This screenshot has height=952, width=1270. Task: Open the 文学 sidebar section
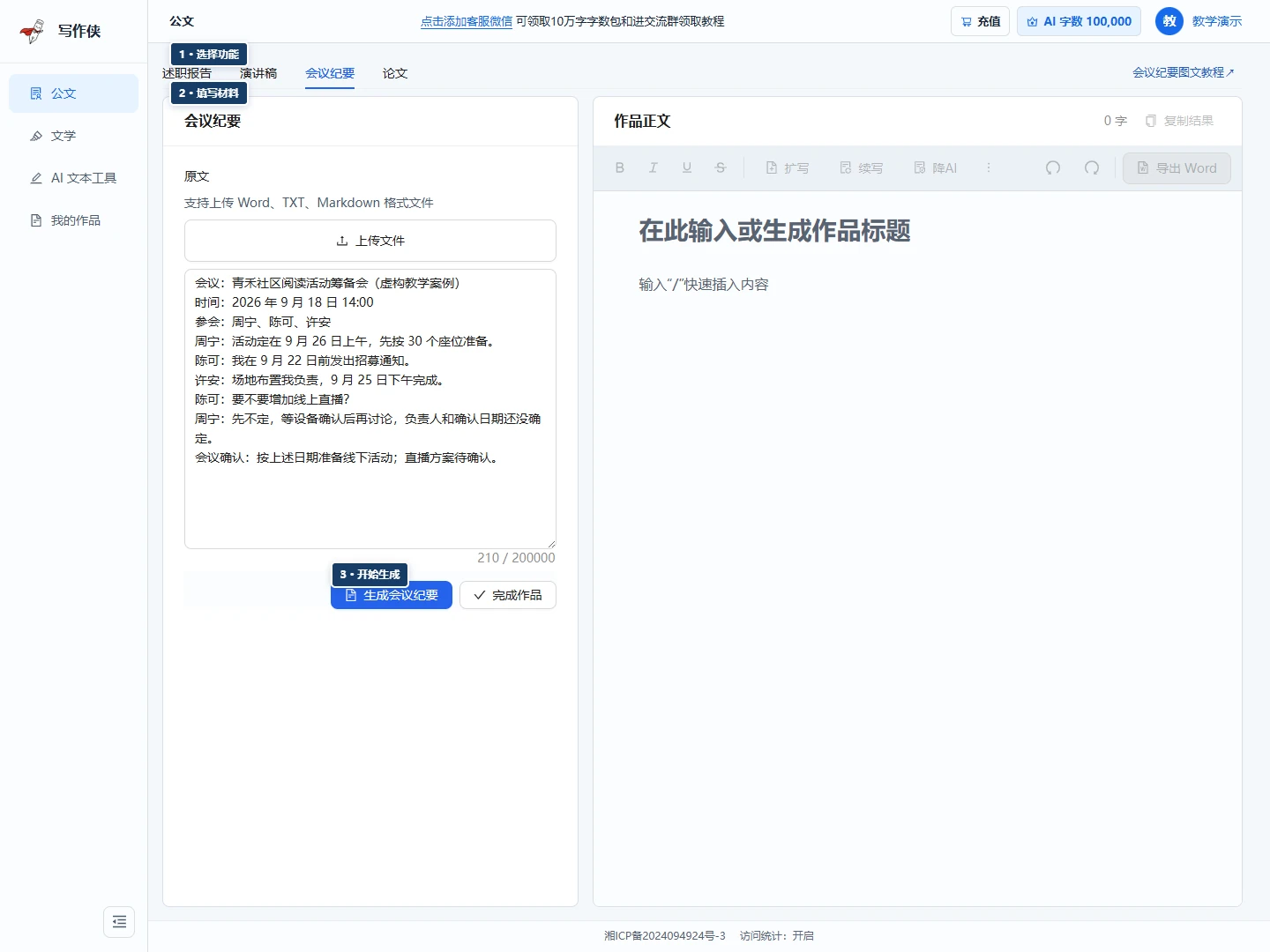(73, 136)
